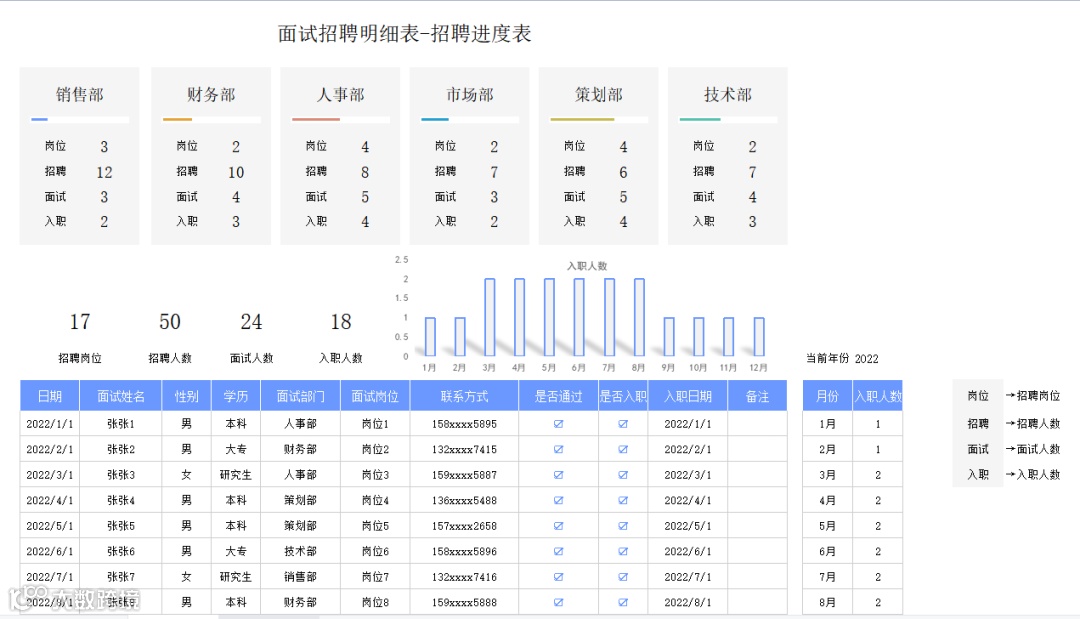Click the 市场部 card title
This screenshot has width=1080, height=619.
tap(470, 94)
